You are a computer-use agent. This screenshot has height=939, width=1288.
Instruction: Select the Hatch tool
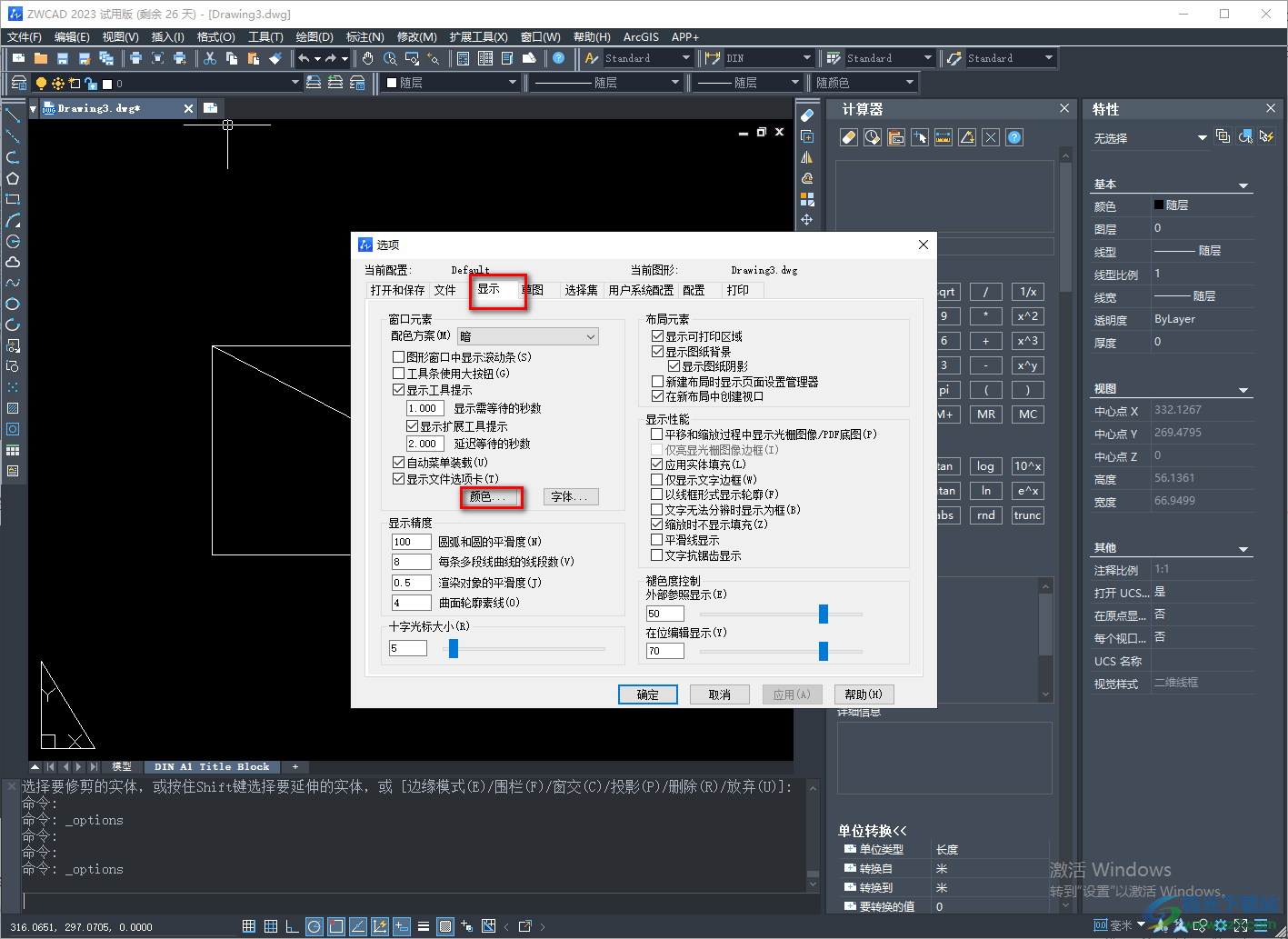click(13, 408)
